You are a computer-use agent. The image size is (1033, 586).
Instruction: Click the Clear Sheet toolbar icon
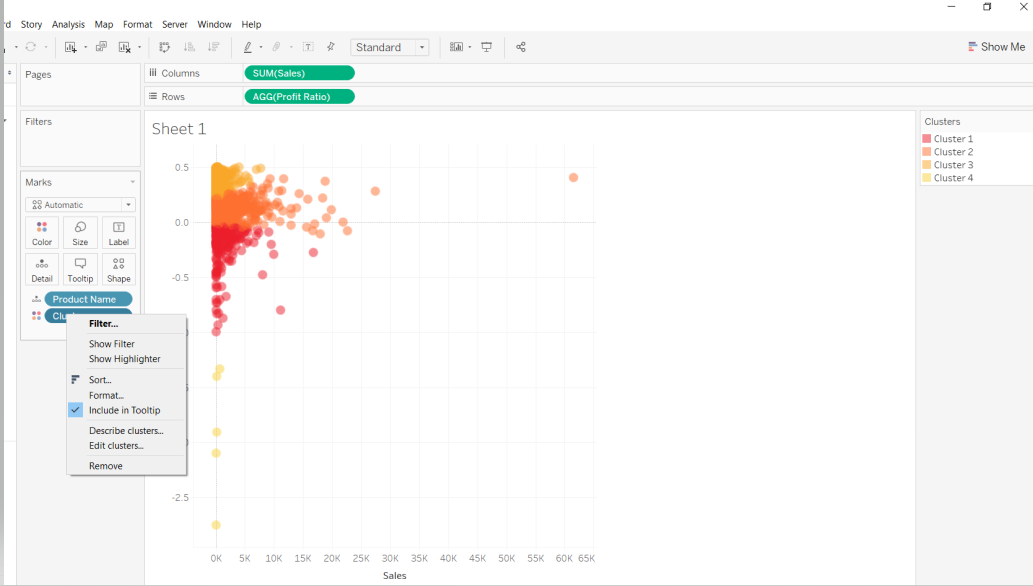(x=125, y=47)
